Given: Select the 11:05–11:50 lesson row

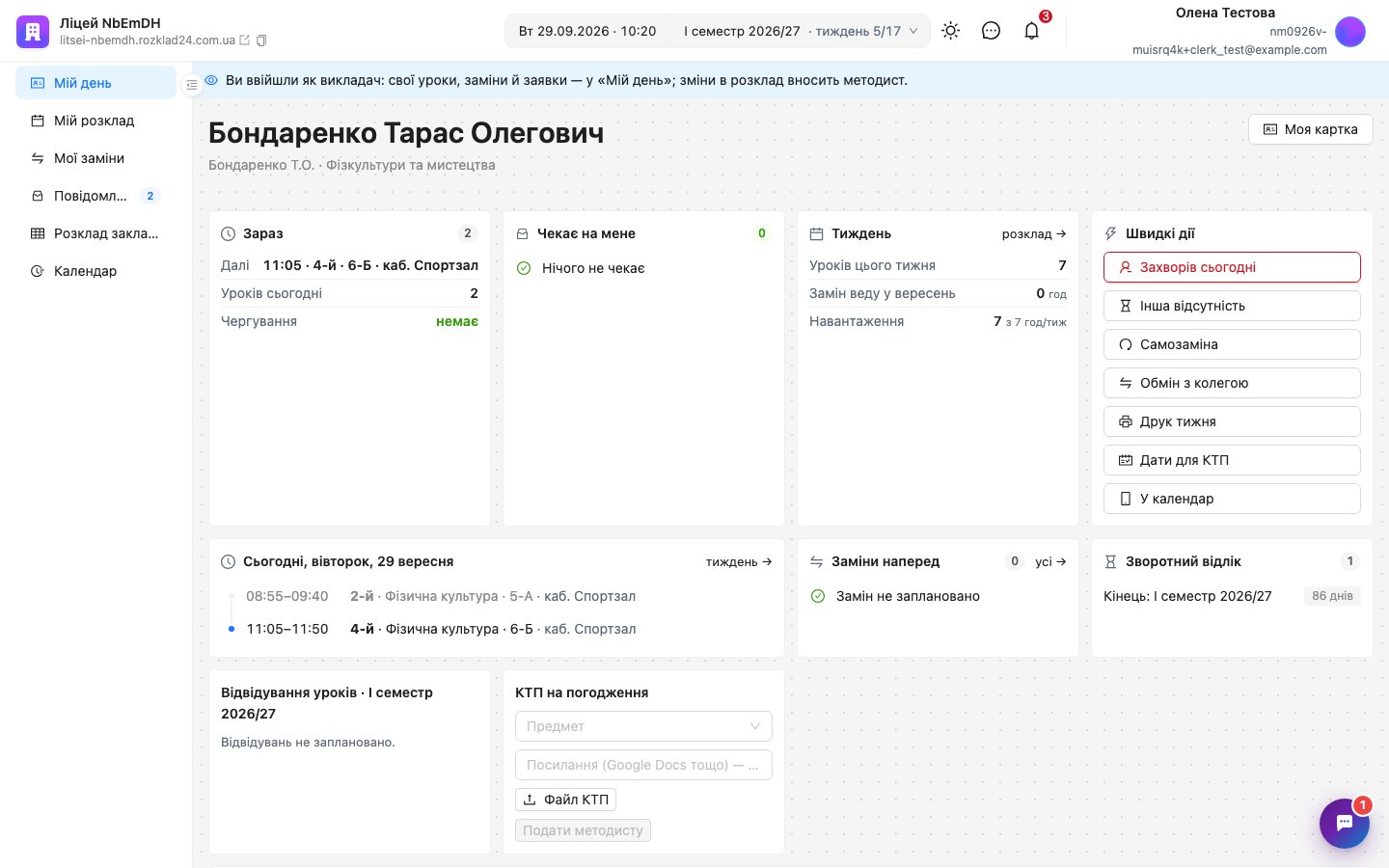Looking at the screenshot, I should [x=497, y=629].
